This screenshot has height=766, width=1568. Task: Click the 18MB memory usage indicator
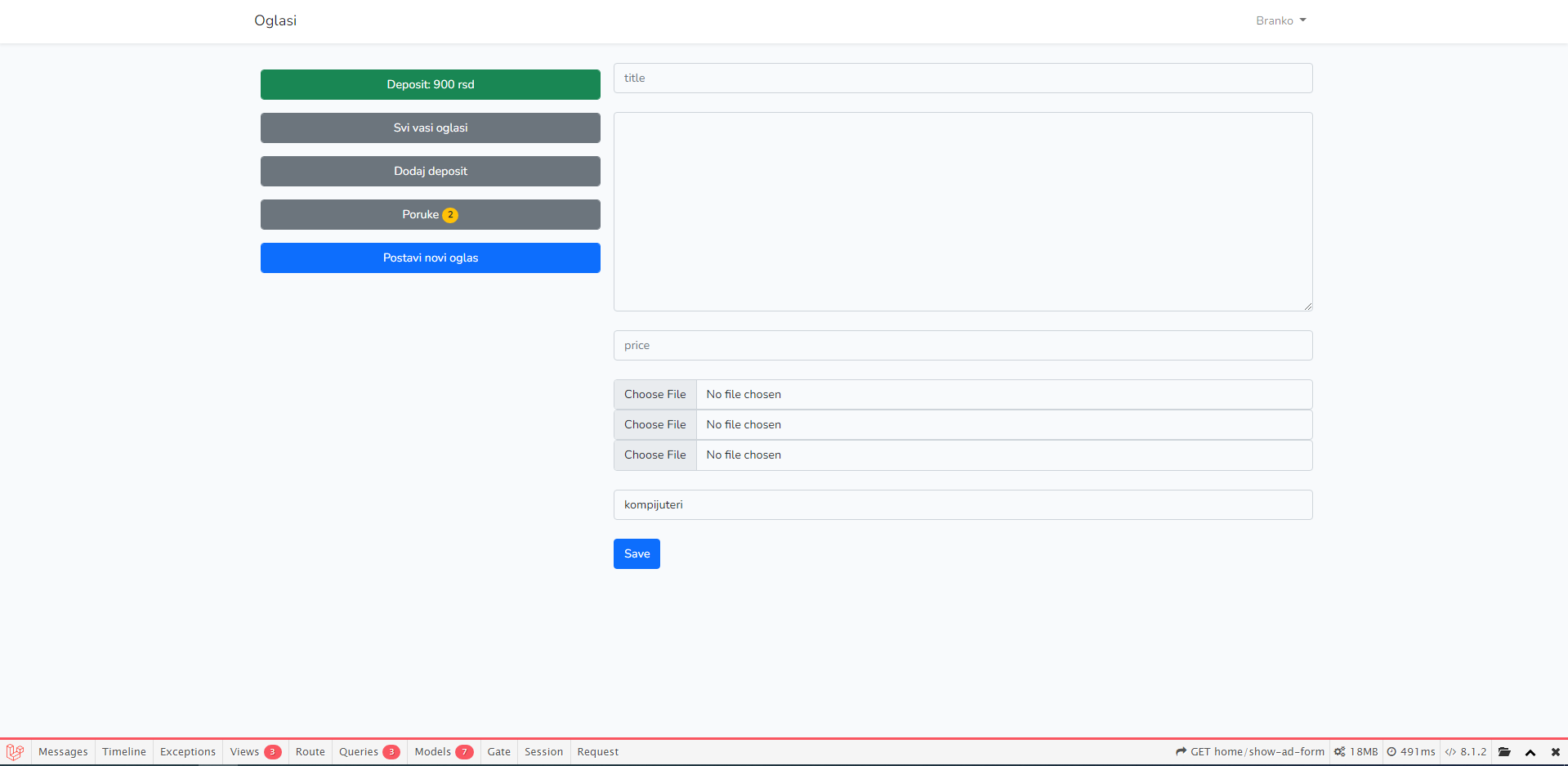(1356, 751)
